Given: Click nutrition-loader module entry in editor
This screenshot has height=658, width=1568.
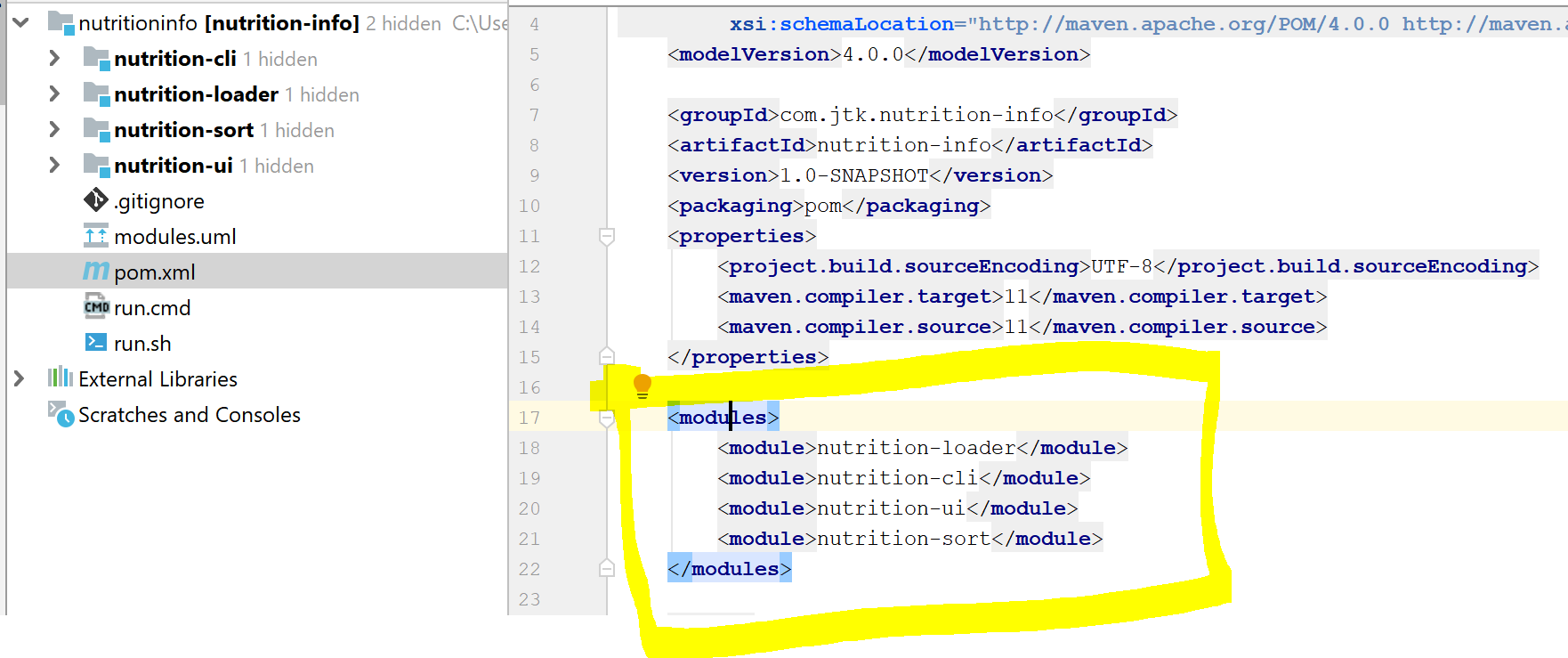Looking at the screenshot, I should [x=923, y=447].
